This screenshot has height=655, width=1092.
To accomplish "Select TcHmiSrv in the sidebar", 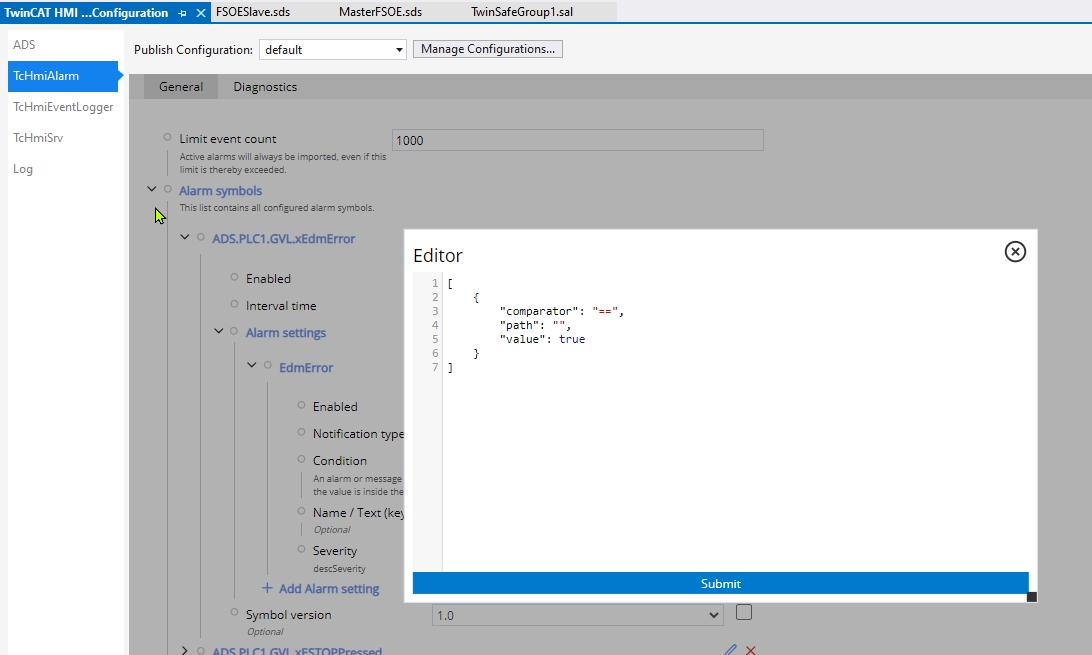I will point(38,138).
